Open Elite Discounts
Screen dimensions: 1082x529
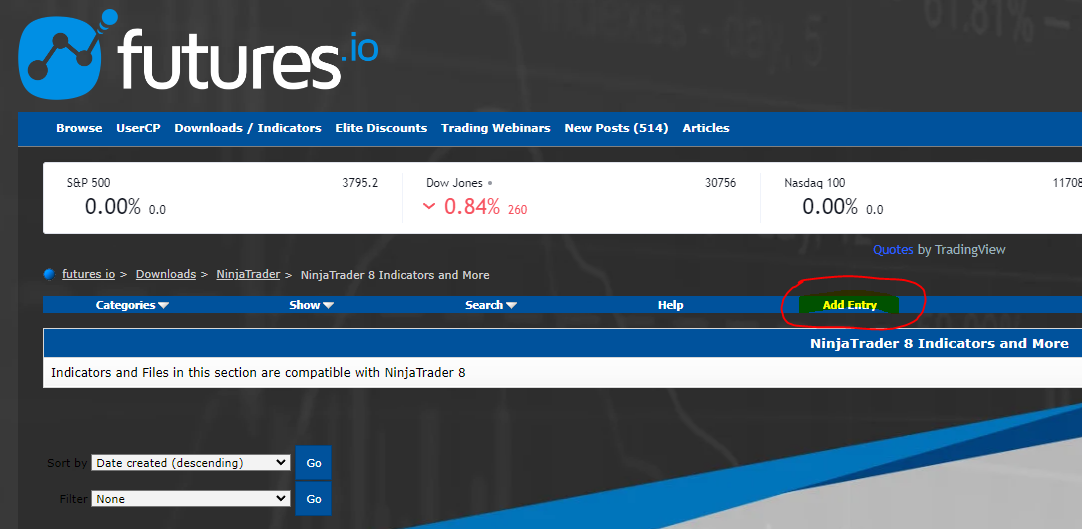381,128
